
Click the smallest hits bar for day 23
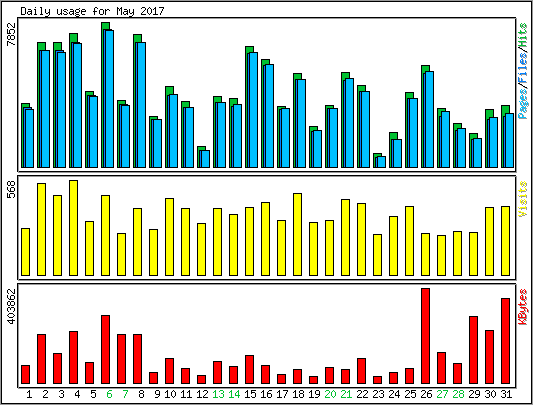coord(377,161)
